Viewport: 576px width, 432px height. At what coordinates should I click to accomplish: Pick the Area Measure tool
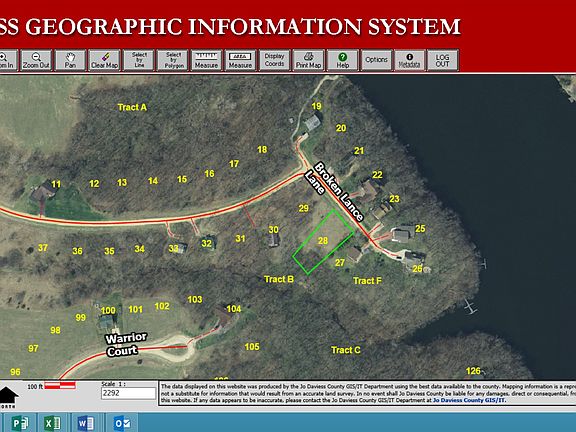[240, 60]
